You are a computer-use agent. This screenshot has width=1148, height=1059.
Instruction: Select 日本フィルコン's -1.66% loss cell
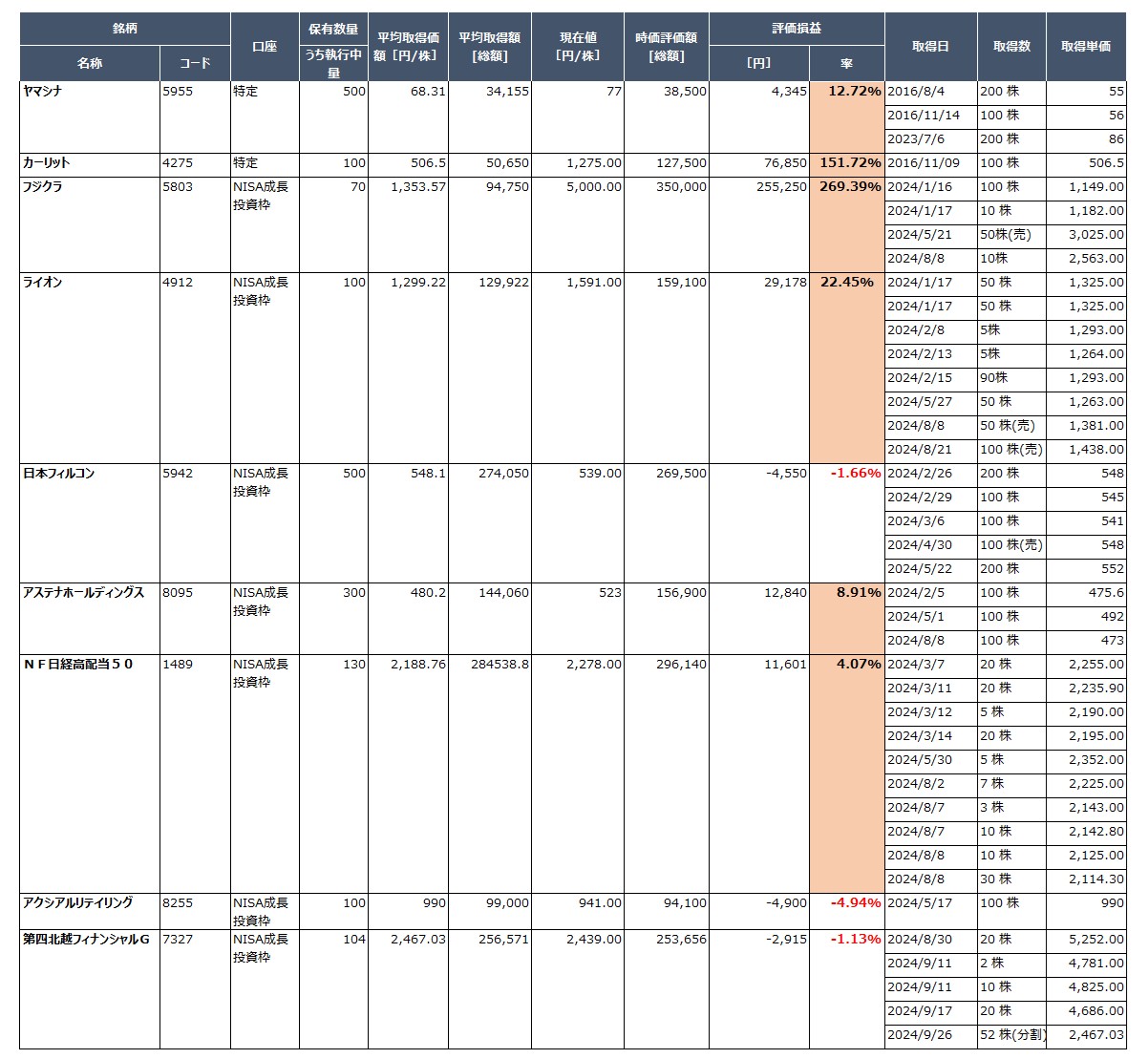[847, 474]
